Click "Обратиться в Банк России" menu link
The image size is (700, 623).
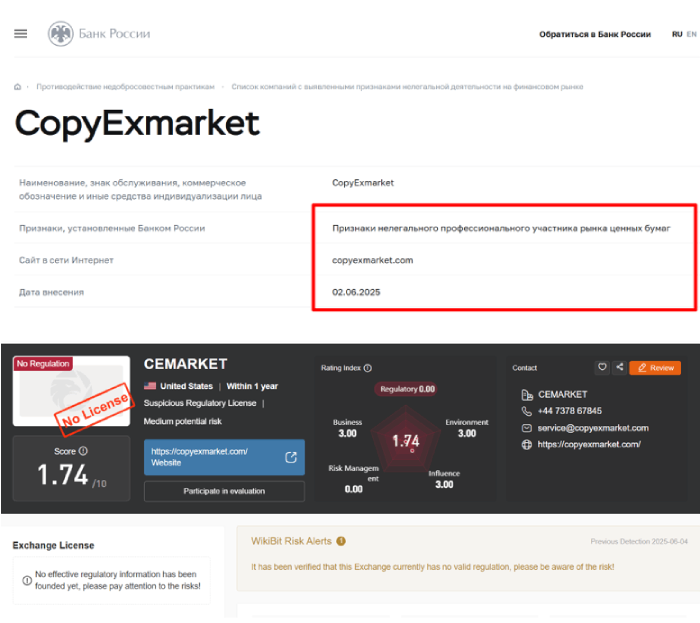[595, 34]
